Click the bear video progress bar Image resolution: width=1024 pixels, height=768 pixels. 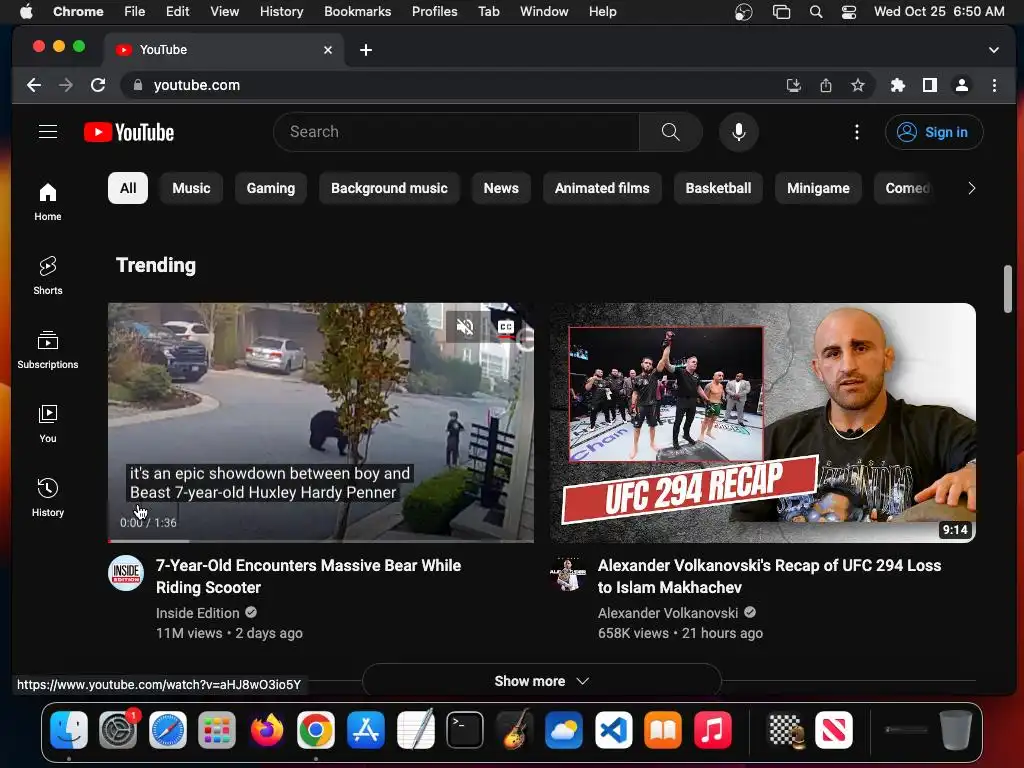321,541
